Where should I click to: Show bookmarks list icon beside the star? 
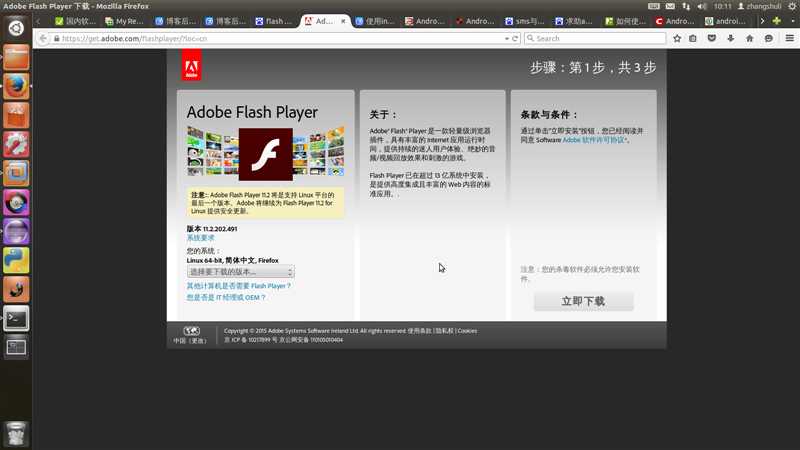pos(693,38)
